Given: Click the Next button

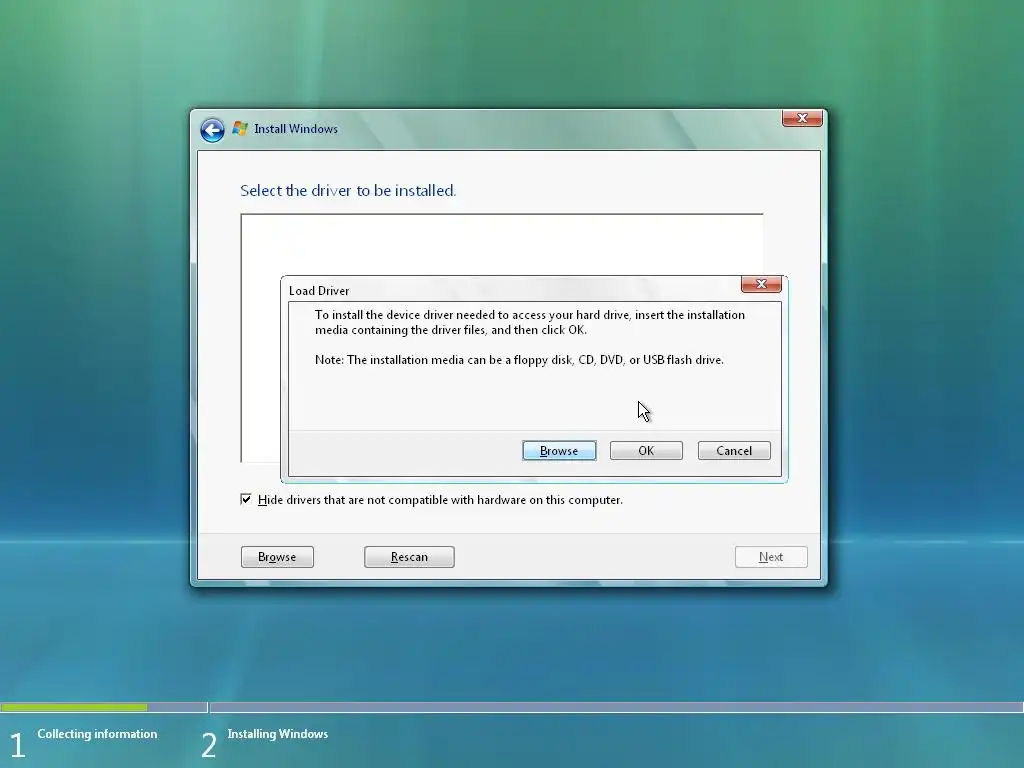Looking at the screenshot, I should (x=771, y=557).
